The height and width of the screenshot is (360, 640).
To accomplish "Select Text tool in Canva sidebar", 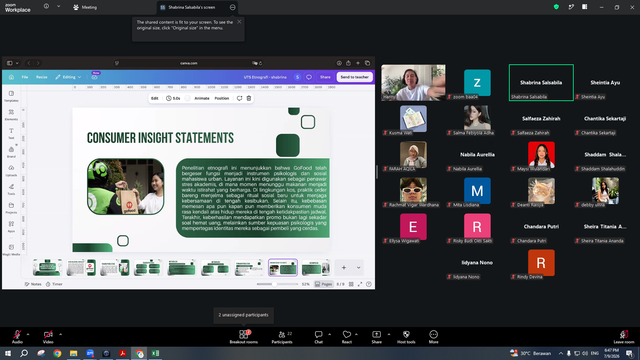I will (11, 133).
